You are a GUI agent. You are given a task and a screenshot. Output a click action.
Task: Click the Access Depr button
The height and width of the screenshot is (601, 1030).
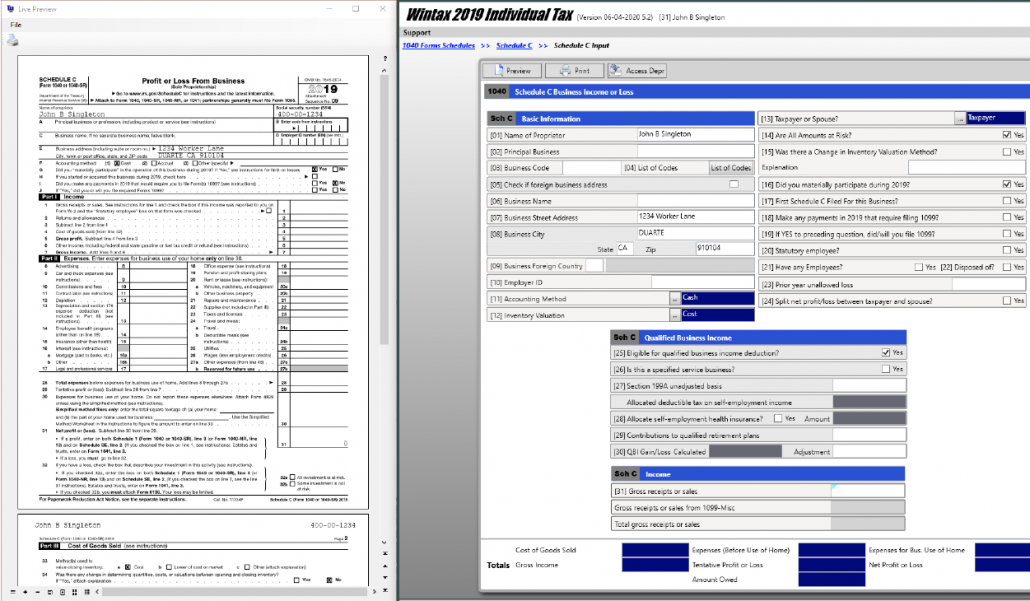pos(637,70)
